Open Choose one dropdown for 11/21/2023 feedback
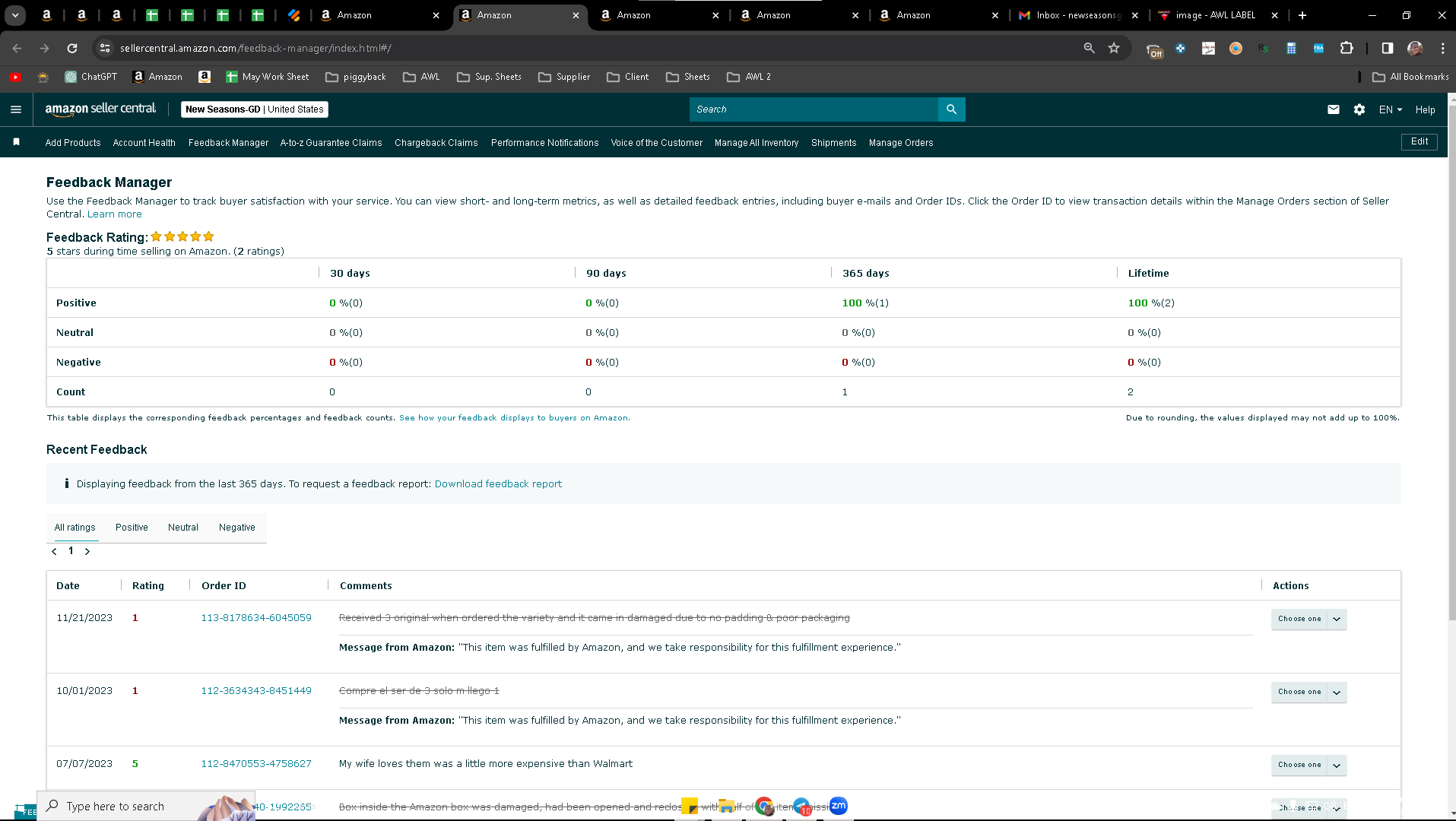 [1308, 619]
